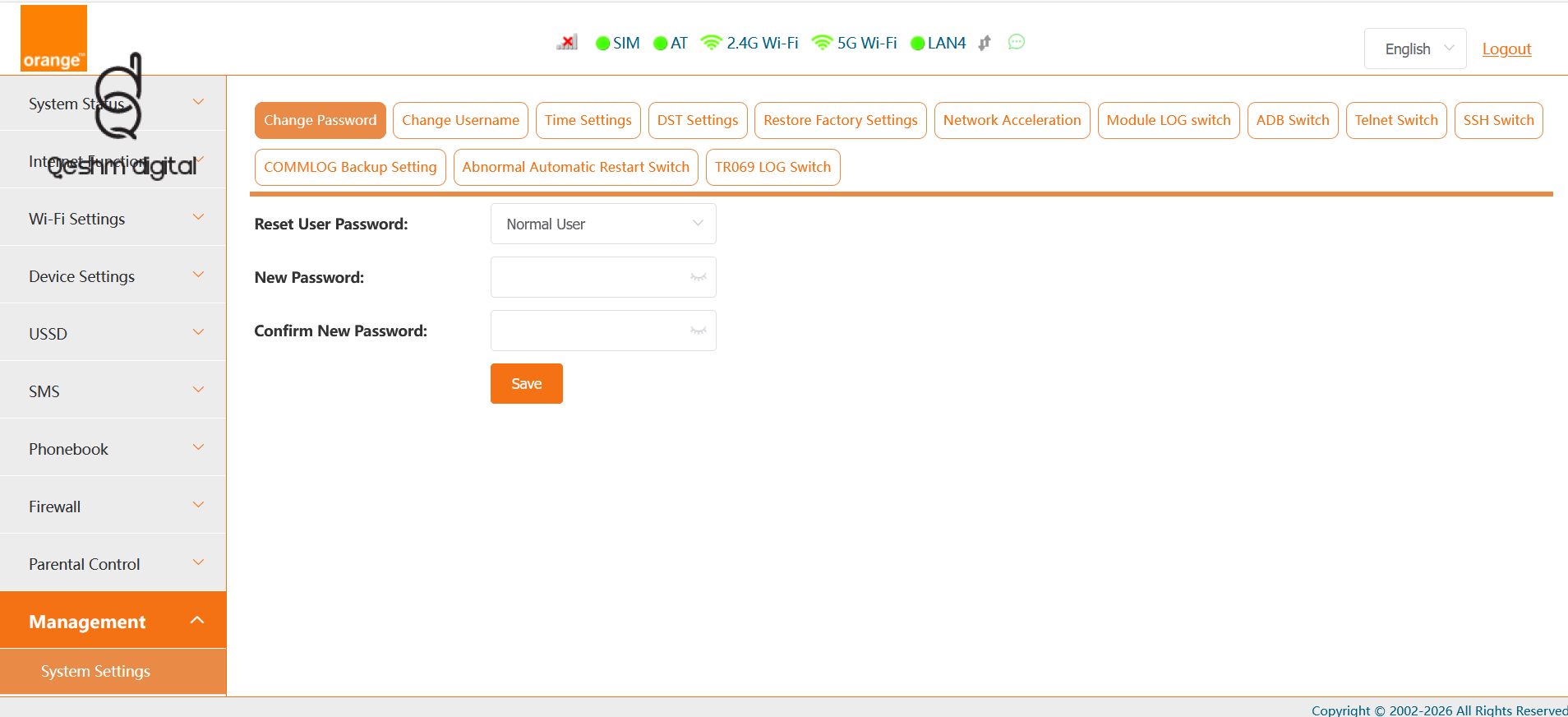Expand the System Status menu
This screenshot has height=717, width=1568.
(x=113, y=104)
